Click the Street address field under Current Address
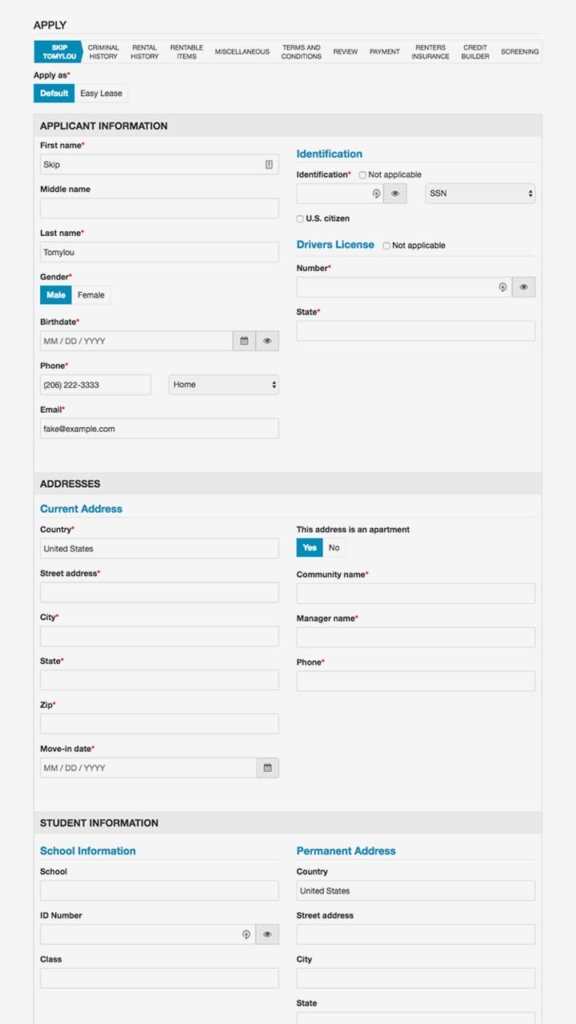 pyautogui.click(x=159, y=592)
